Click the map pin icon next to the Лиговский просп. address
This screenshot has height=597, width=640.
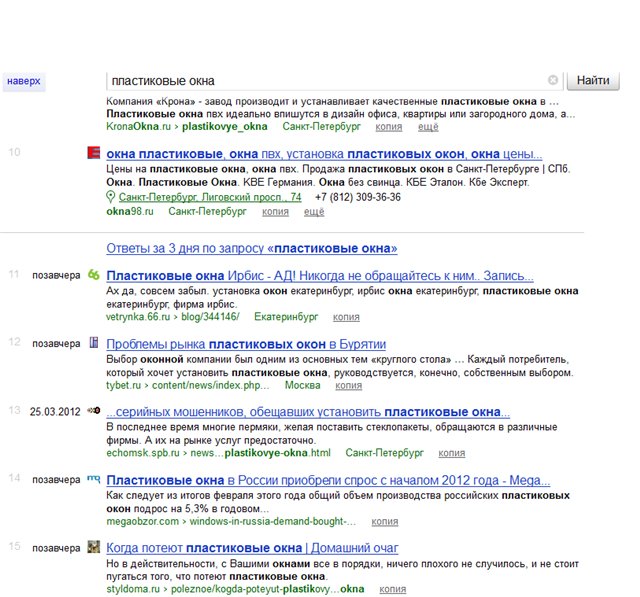[x=110, y=197]
